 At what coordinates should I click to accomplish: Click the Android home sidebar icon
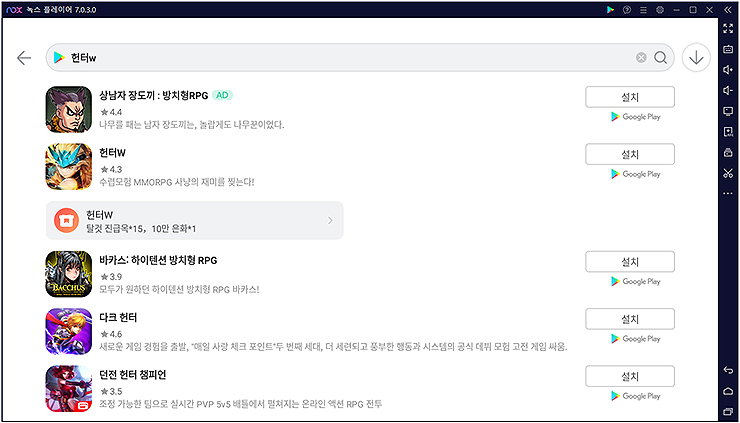tap(728, 391)
